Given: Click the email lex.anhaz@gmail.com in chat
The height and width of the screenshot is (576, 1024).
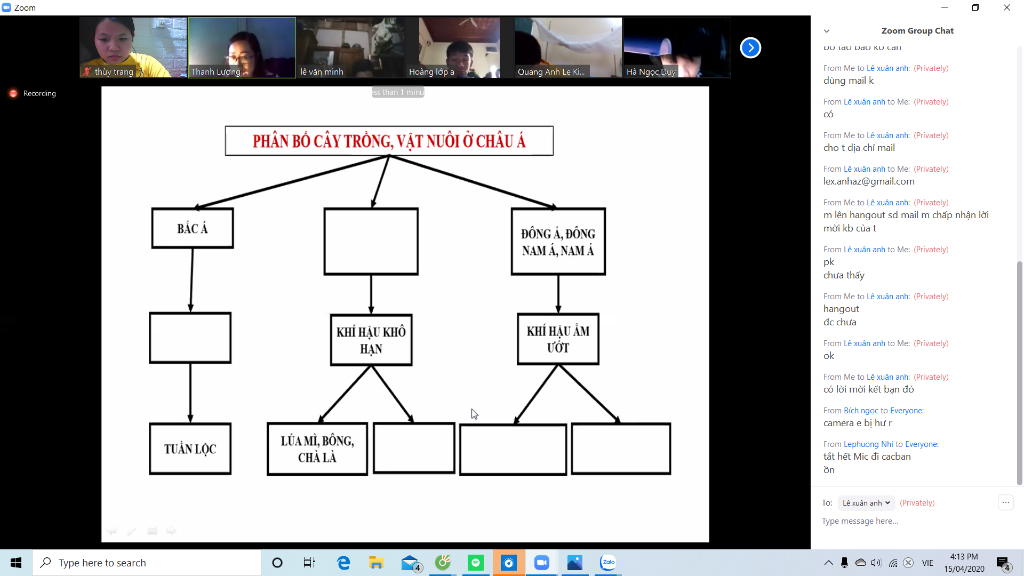Looking at the screenshot, I should [869, 182].
